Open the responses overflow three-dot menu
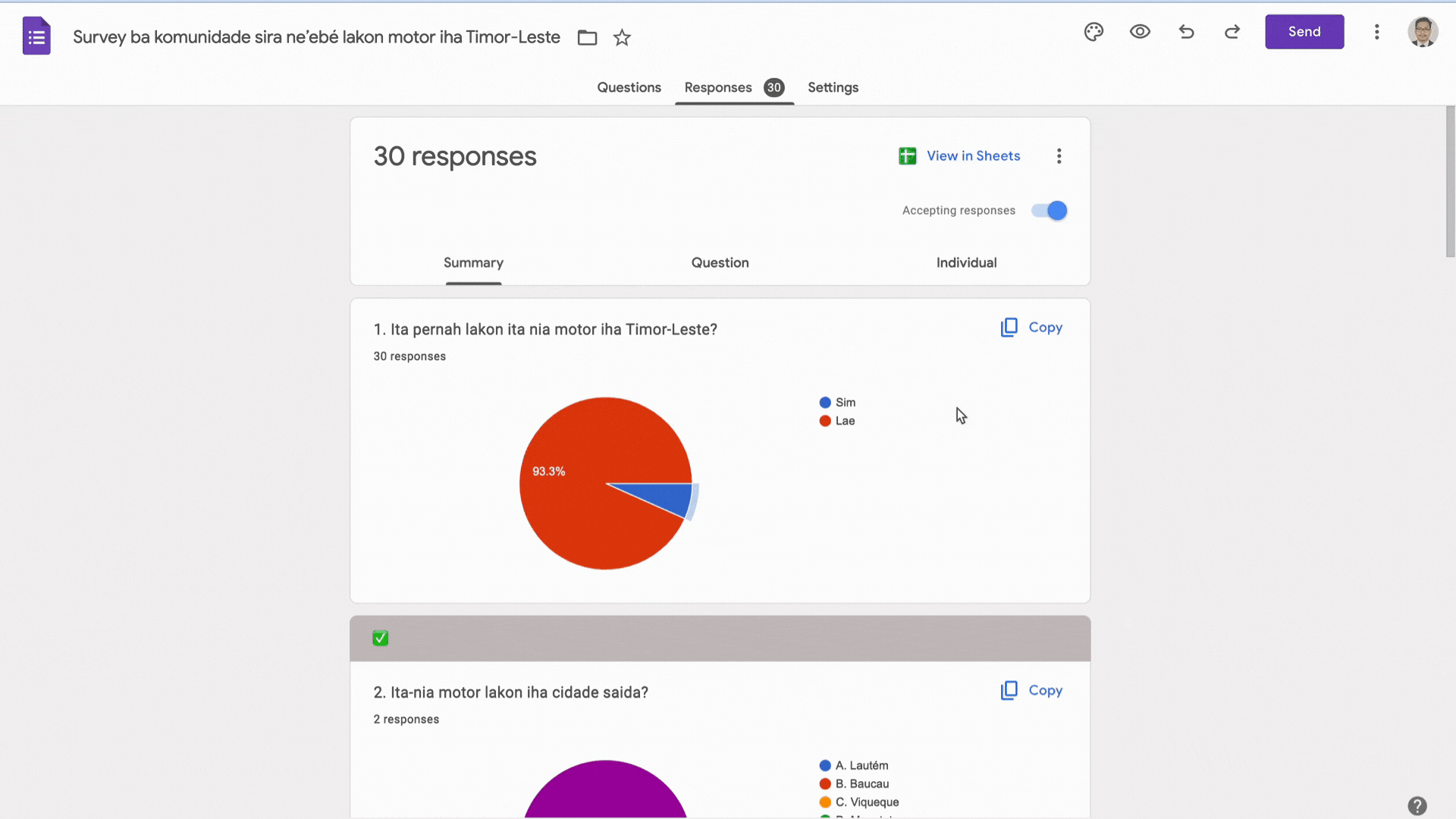This screenshot has height=819, width=1456. coord(1059,155)
